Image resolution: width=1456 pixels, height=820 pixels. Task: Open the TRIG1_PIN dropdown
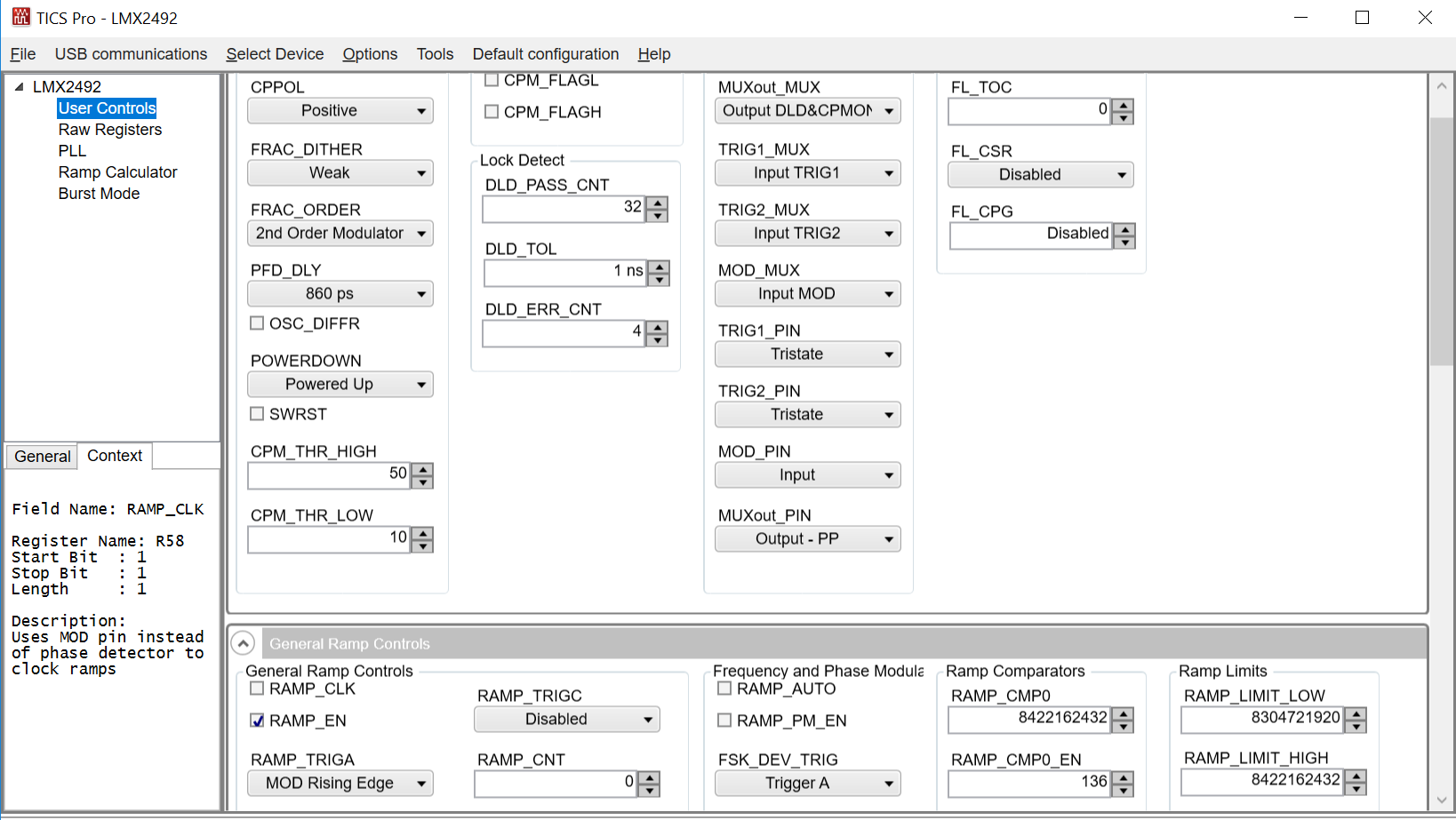click(808, 354)
